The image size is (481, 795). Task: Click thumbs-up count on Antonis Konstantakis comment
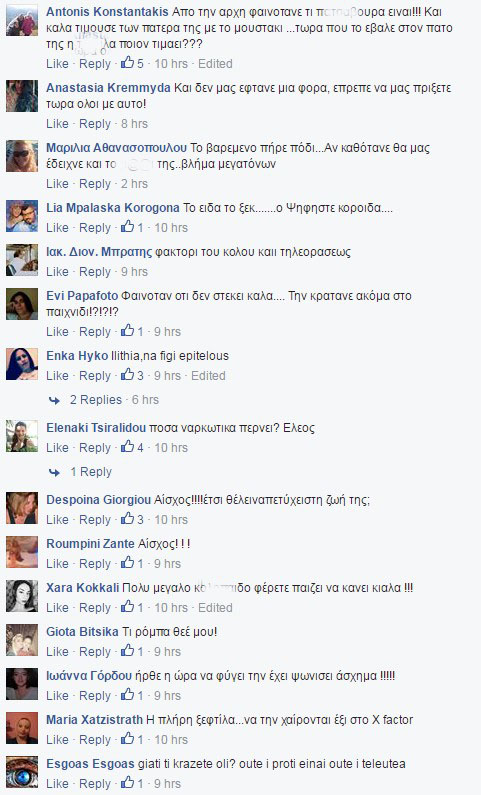(140, 64)
